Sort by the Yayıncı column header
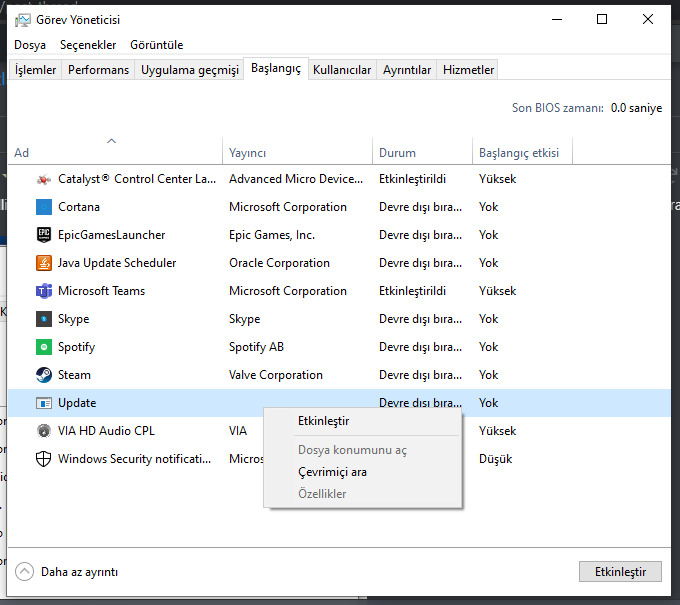680x605 pixels. coord(298,150)
